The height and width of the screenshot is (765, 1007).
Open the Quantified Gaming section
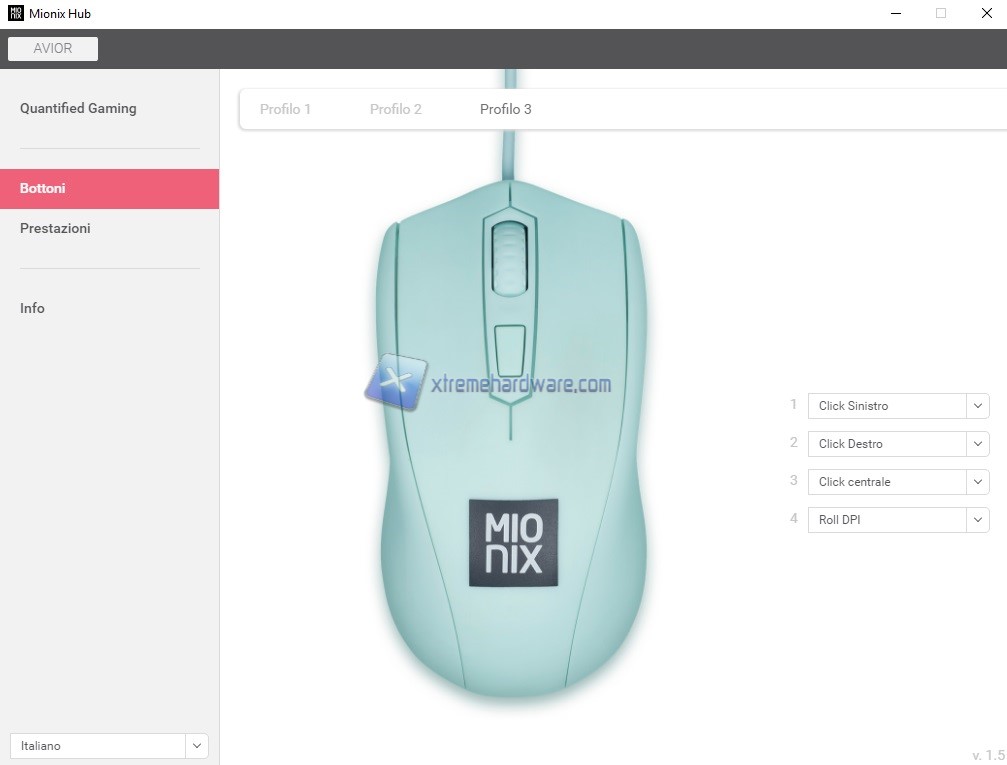(x=78, y=108)
